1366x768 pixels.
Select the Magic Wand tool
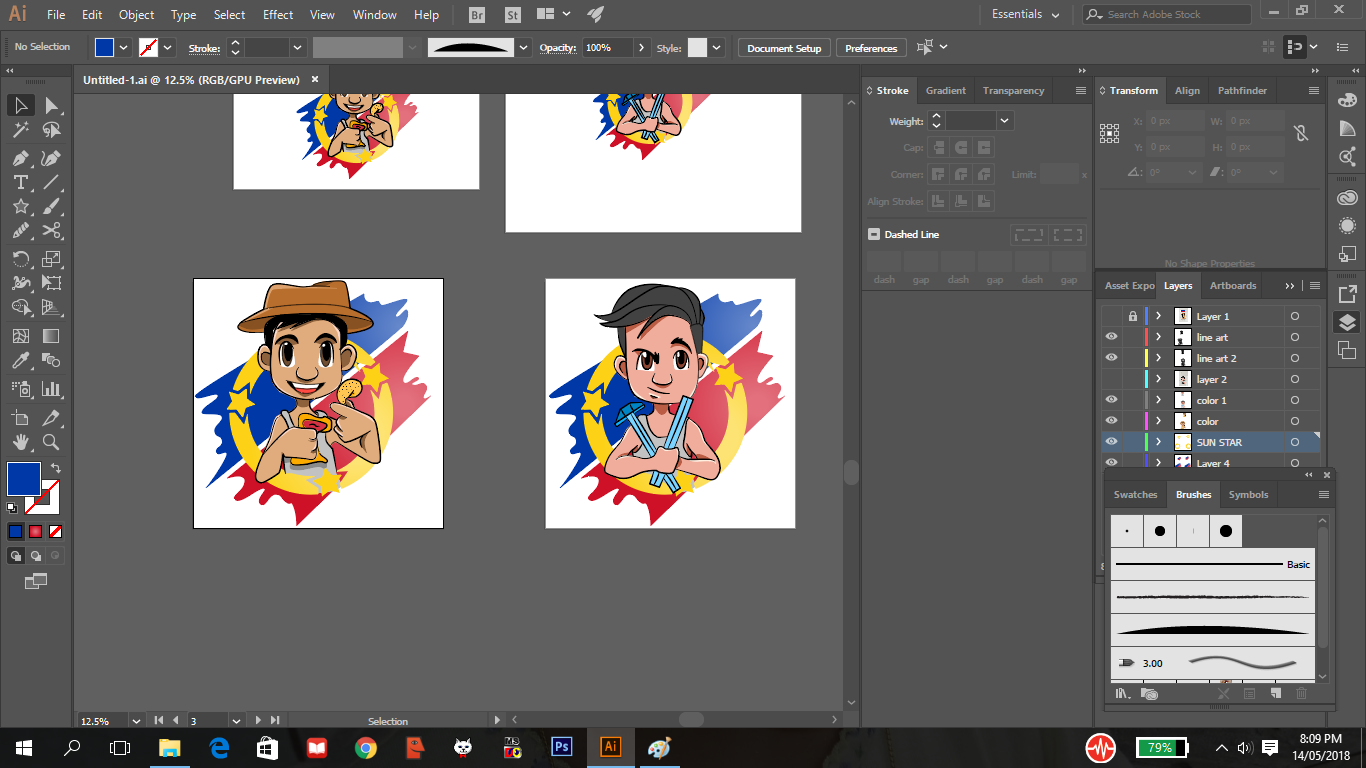[20, 130]
